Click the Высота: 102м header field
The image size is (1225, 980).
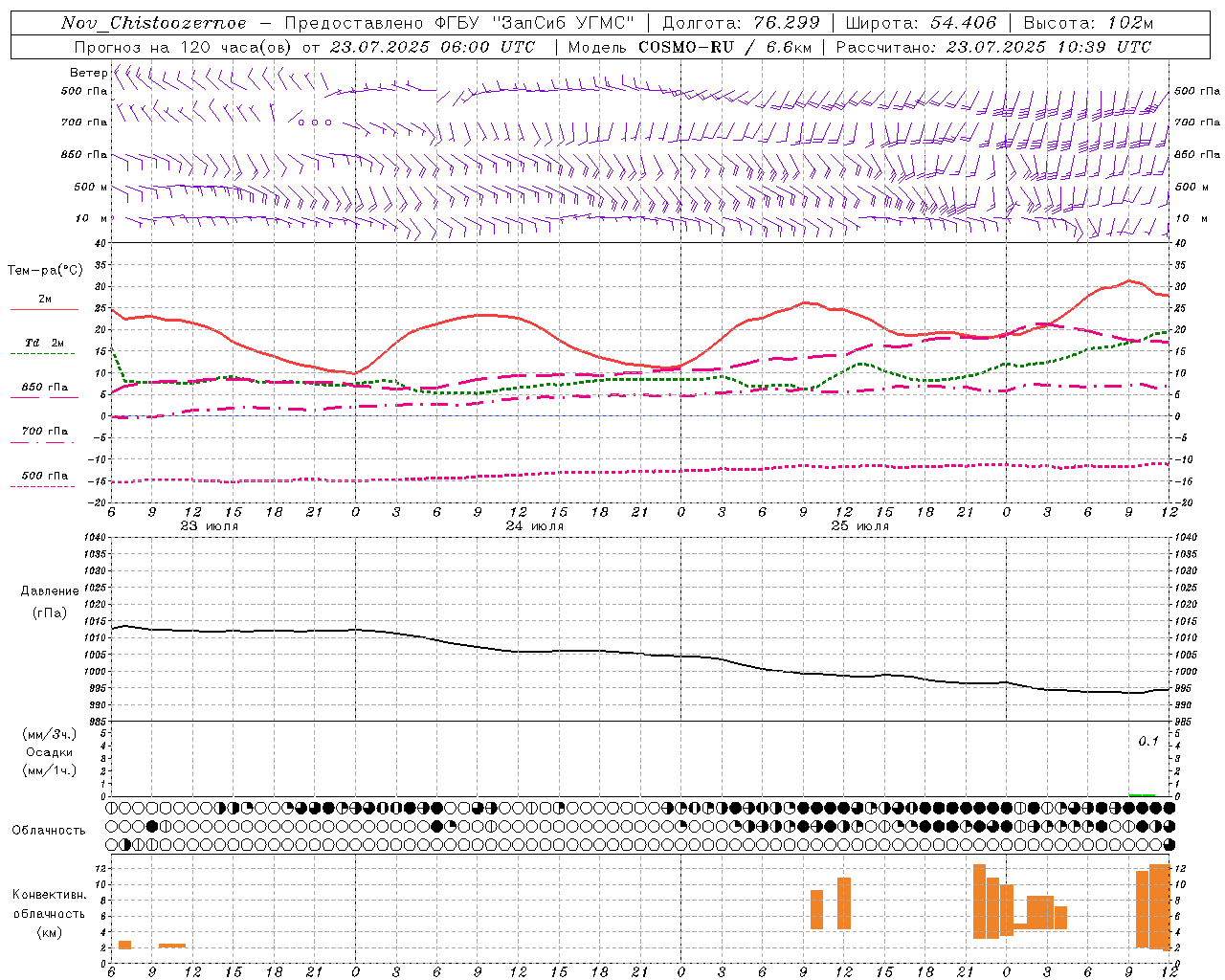pos(1088,23)
